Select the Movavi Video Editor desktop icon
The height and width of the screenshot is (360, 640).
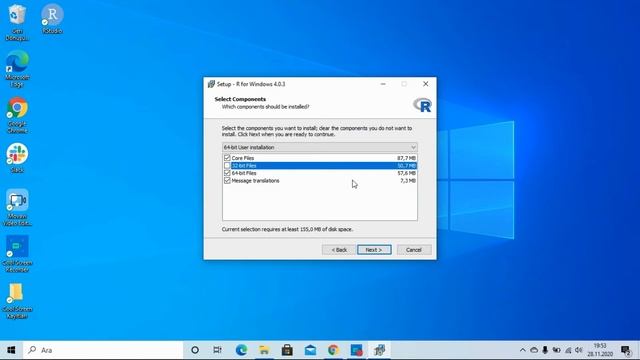[x=17, y=207]
